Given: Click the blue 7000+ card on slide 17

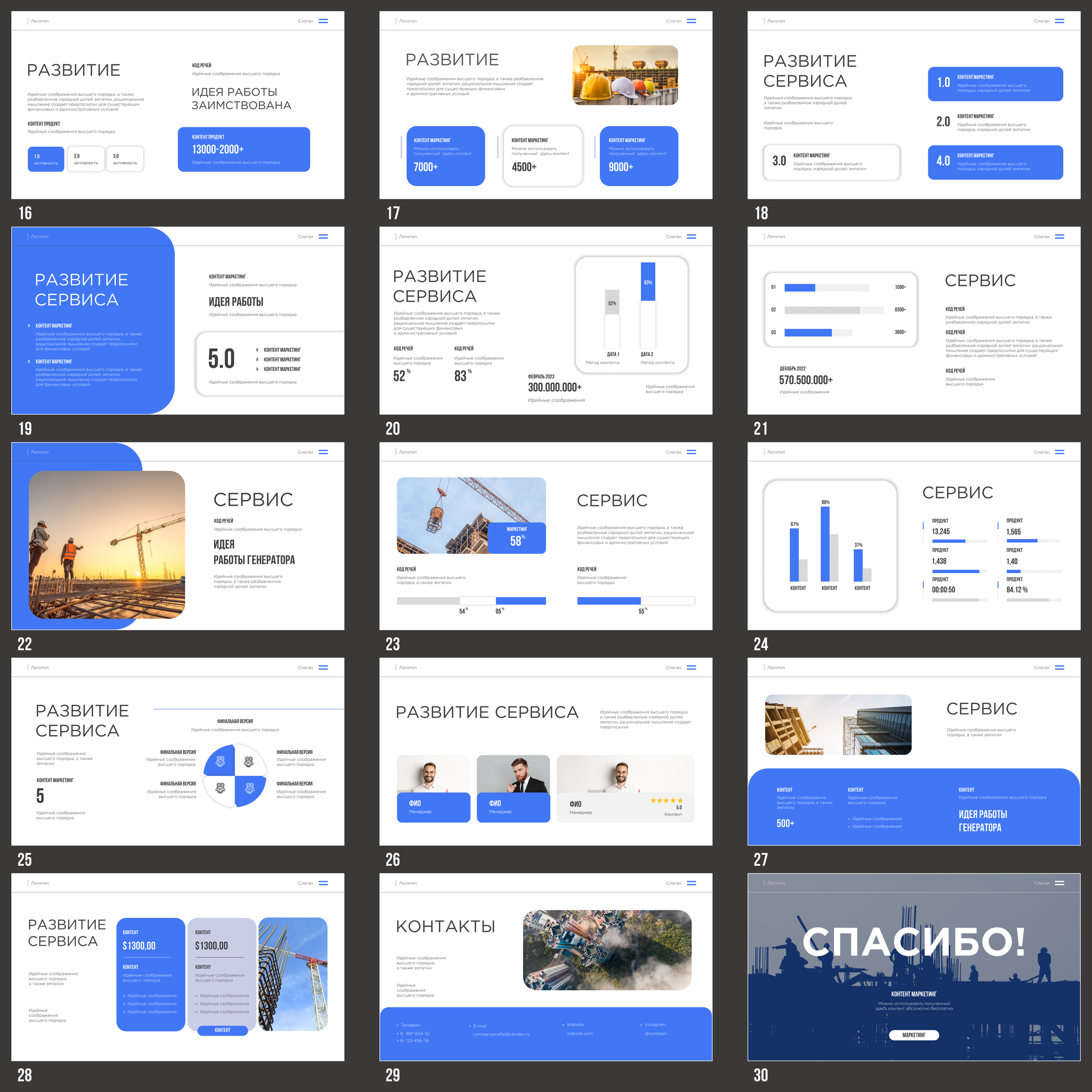Looking at the screenshot, I should (445, 156).
